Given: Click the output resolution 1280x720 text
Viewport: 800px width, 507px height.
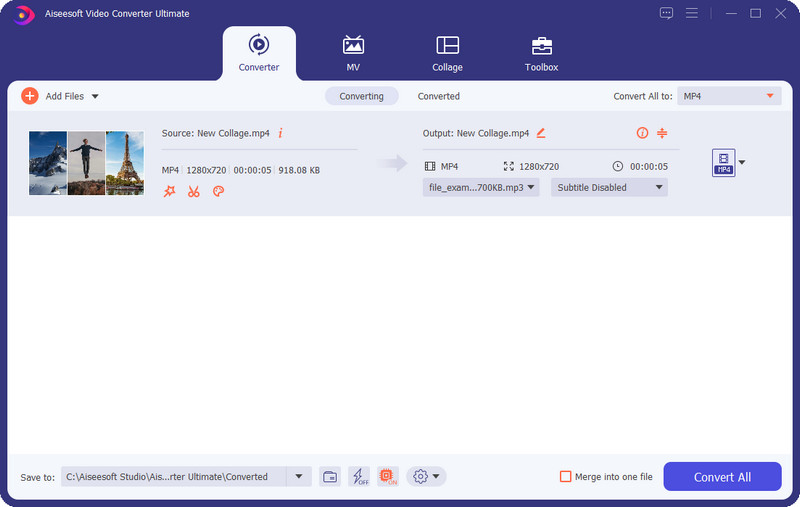Looking at the screenshot, I should [x=539, y=166].
